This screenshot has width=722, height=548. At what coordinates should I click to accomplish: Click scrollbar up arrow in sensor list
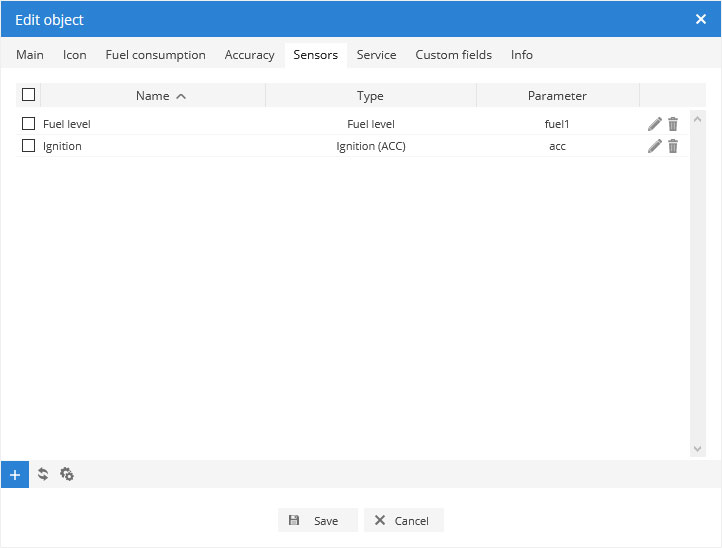coord(698,119)
